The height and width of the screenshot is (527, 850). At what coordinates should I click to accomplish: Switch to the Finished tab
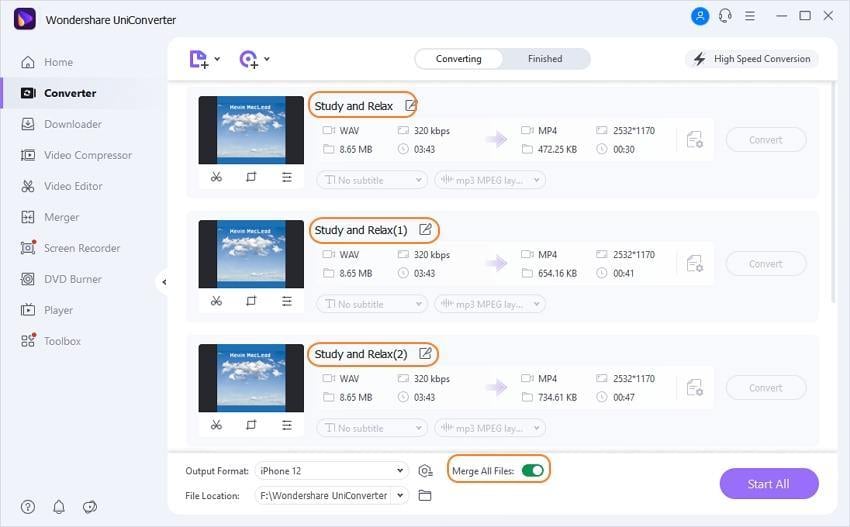click(x=545, y=59)
